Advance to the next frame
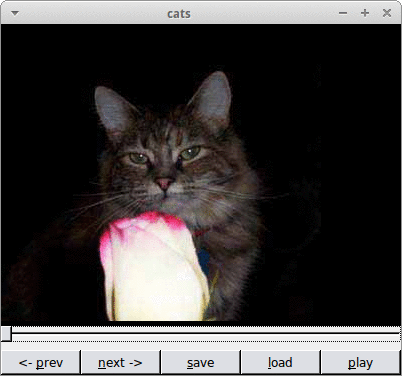The width and height of the screenshot is (402, 376). pyautogui.click(x=120, y=362)
